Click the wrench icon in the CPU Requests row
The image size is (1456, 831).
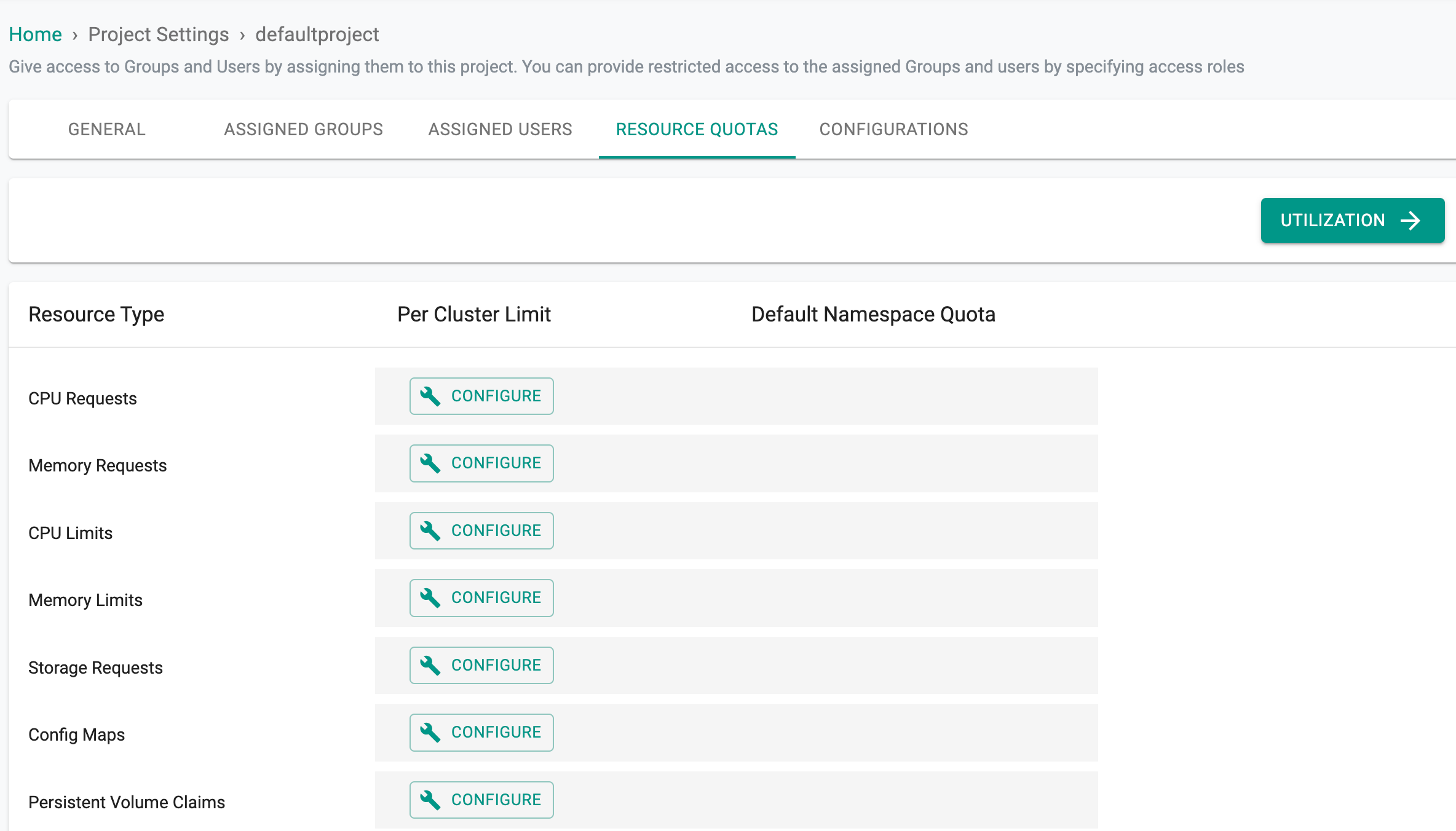coord(430,396)
